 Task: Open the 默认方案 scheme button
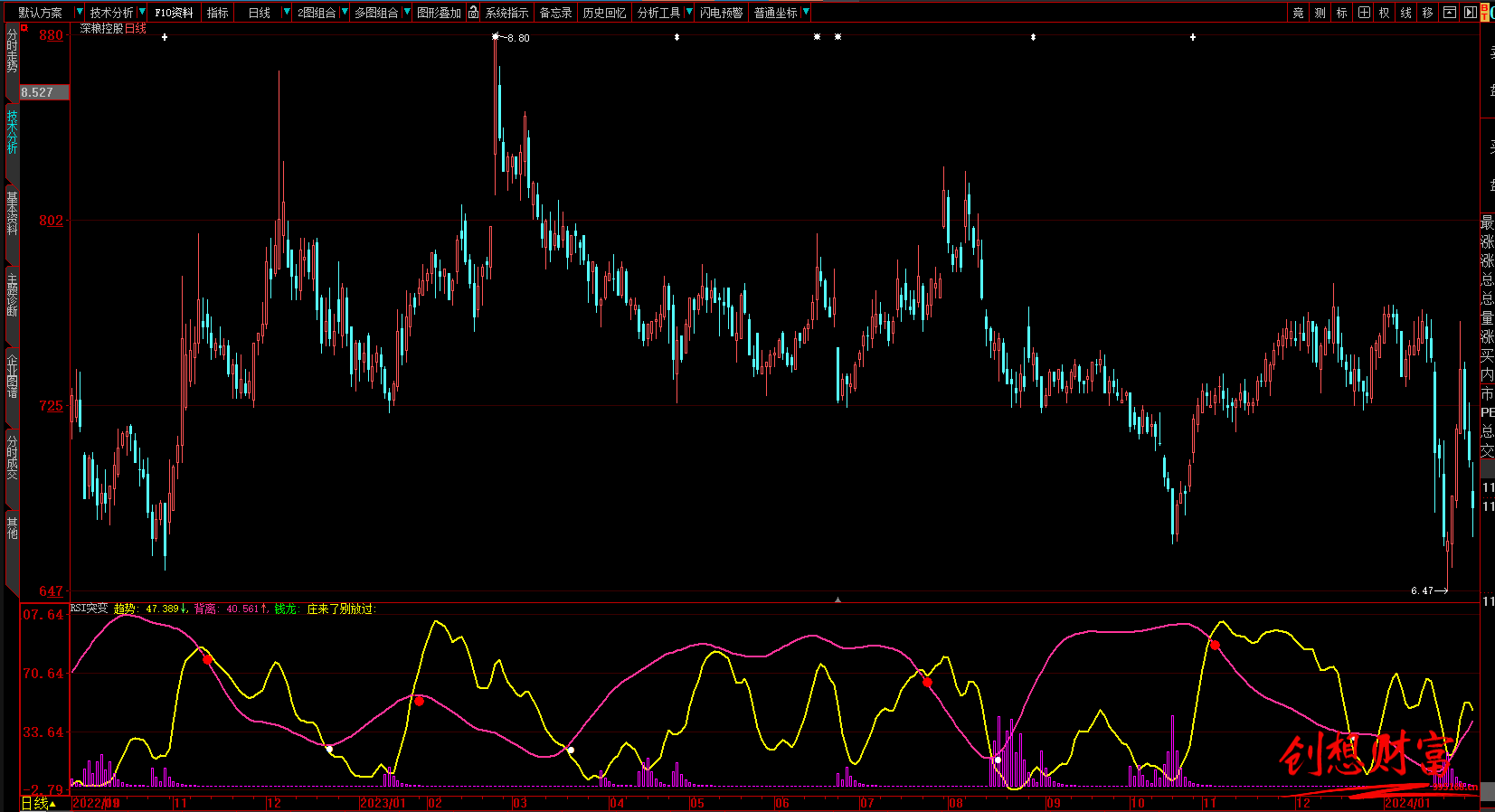pyautogui.click(x=40, y=13)
